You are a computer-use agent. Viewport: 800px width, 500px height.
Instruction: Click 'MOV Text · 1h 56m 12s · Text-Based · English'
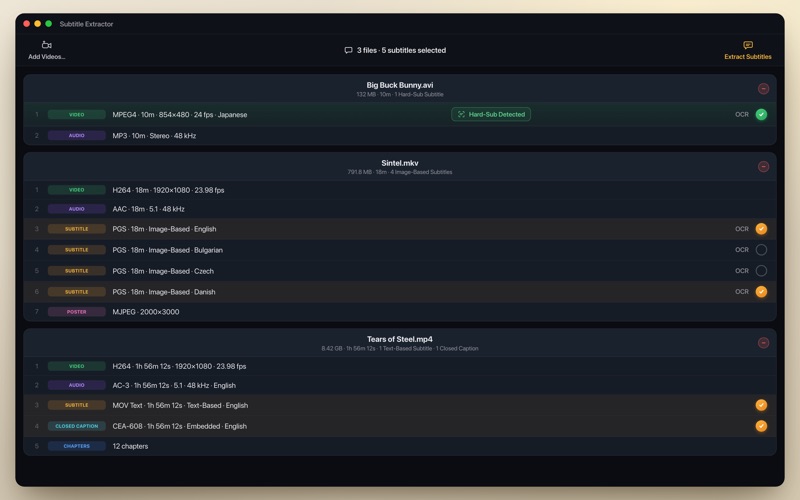click(x=180, y=405)
